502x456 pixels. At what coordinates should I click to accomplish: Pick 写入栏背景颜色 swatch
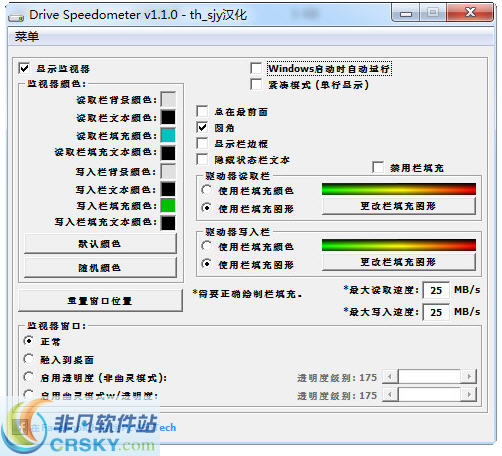[168, 171]
